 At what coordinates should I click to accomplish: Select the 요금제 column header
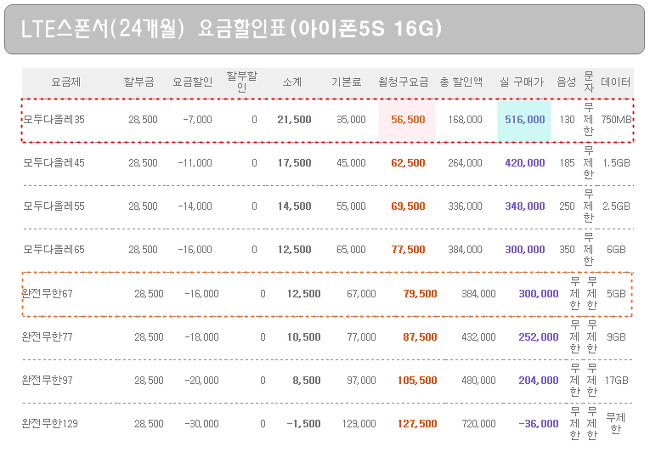point(66,82)
